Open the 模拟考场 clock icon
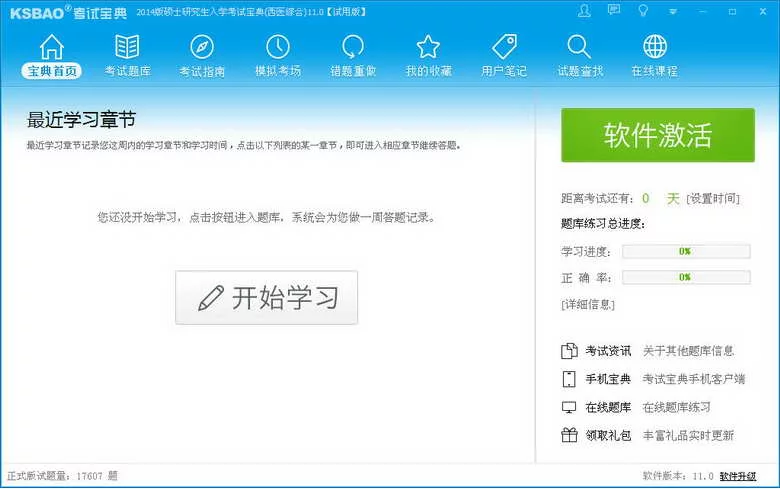The image size is (780, 489). tap(278, 47)
